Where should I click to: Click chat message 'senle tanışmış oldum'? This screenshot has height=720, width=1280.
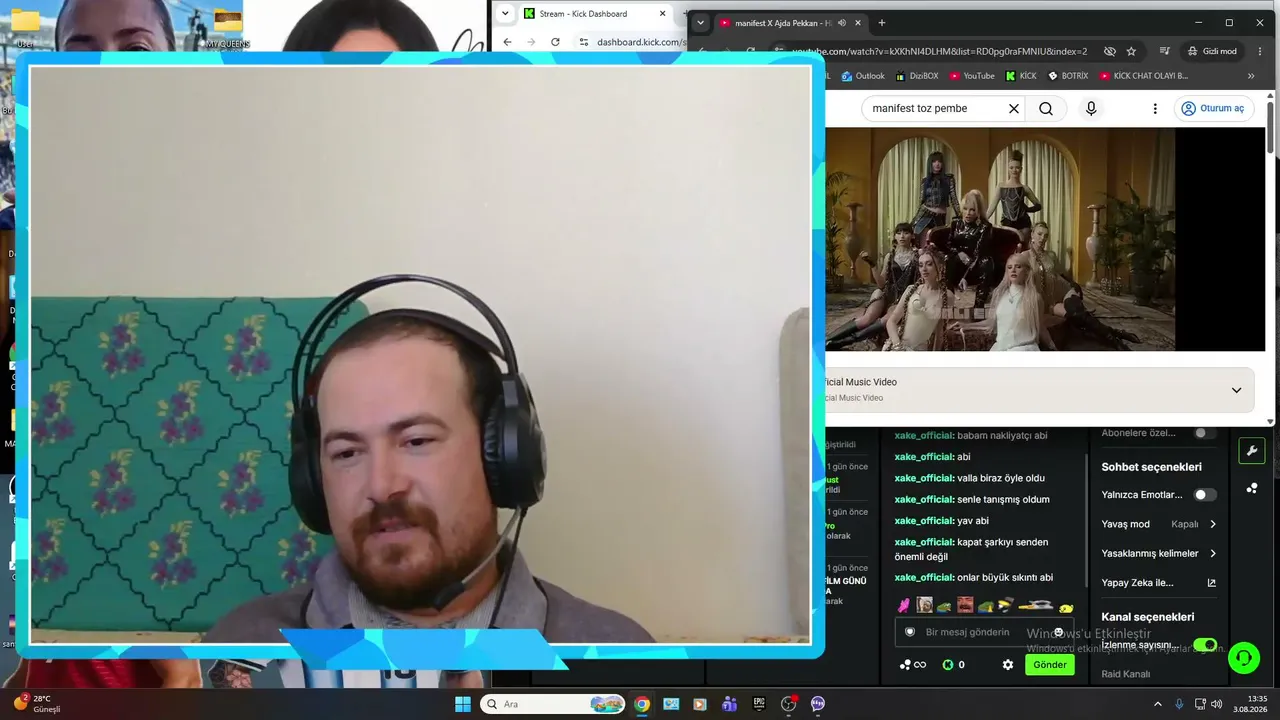point(1003,499)
